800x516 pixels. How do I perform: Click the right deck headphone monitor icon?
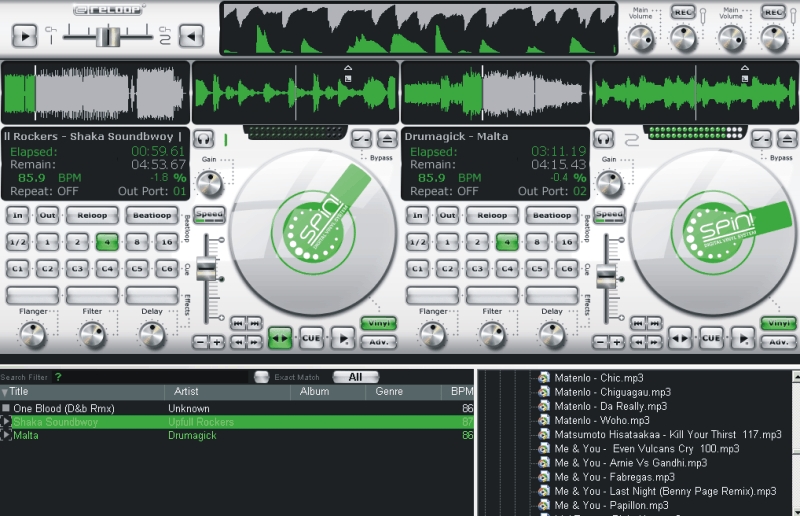pyautogui.click(x=603, y=139)
